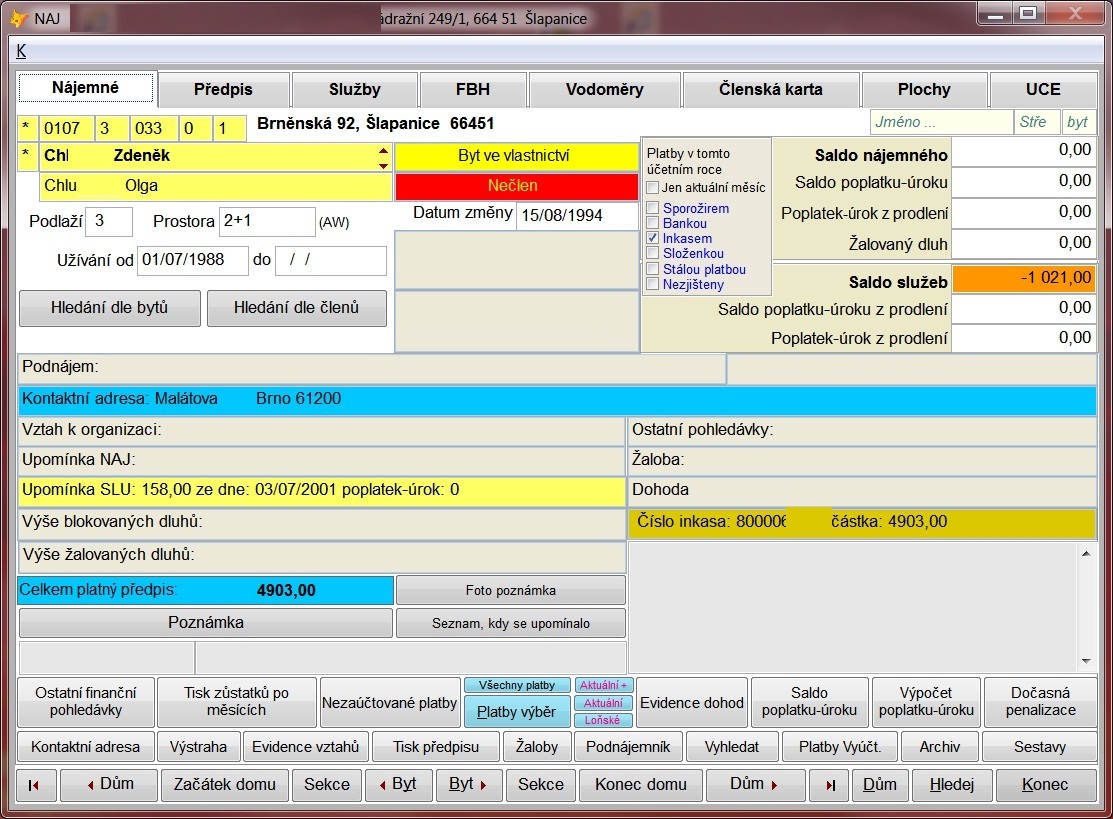
Task: Uncheck the Inkasem checkbox
Action: pos(653,238)
